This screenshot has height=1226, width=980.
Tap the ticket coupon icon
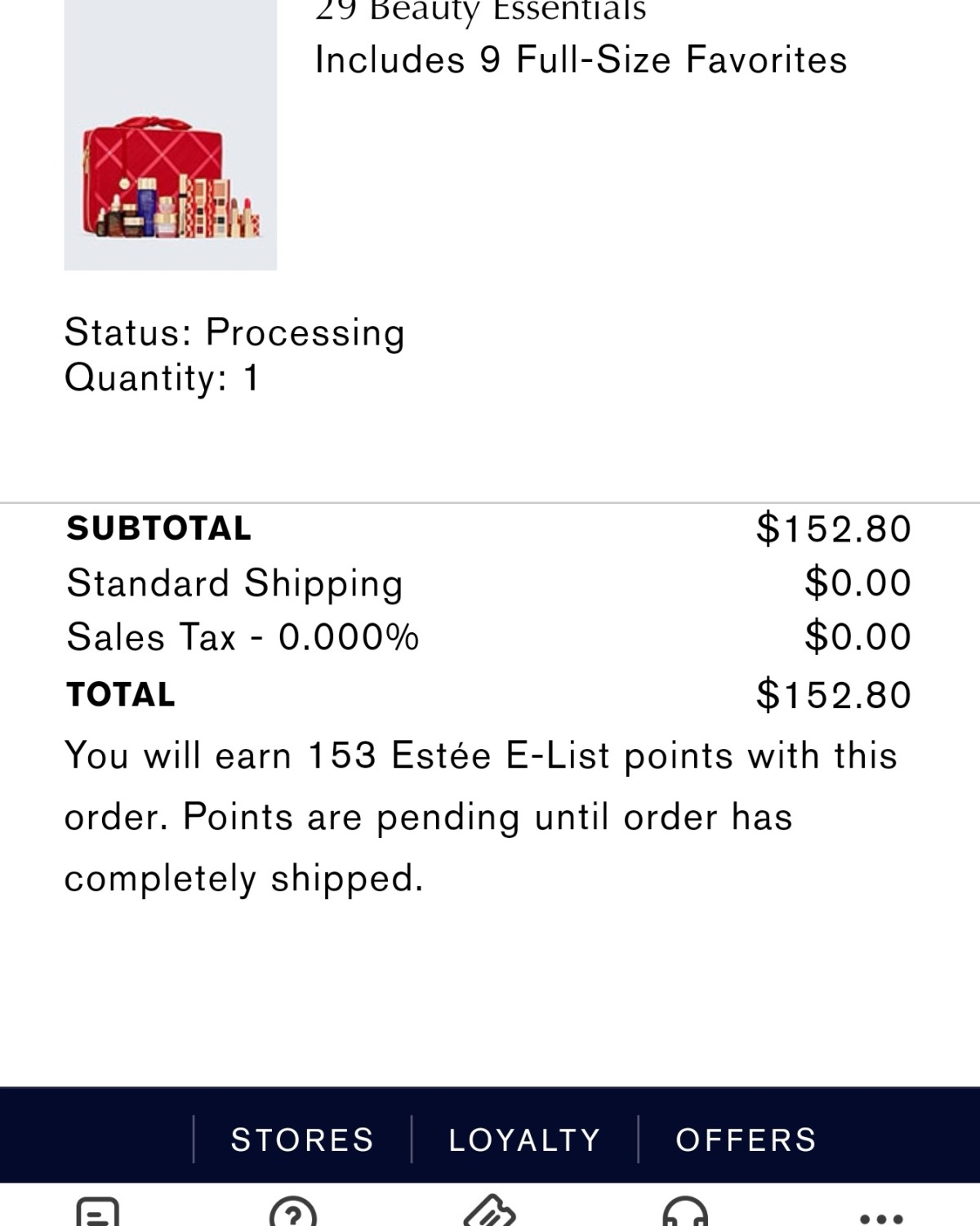pos(489,1212)
